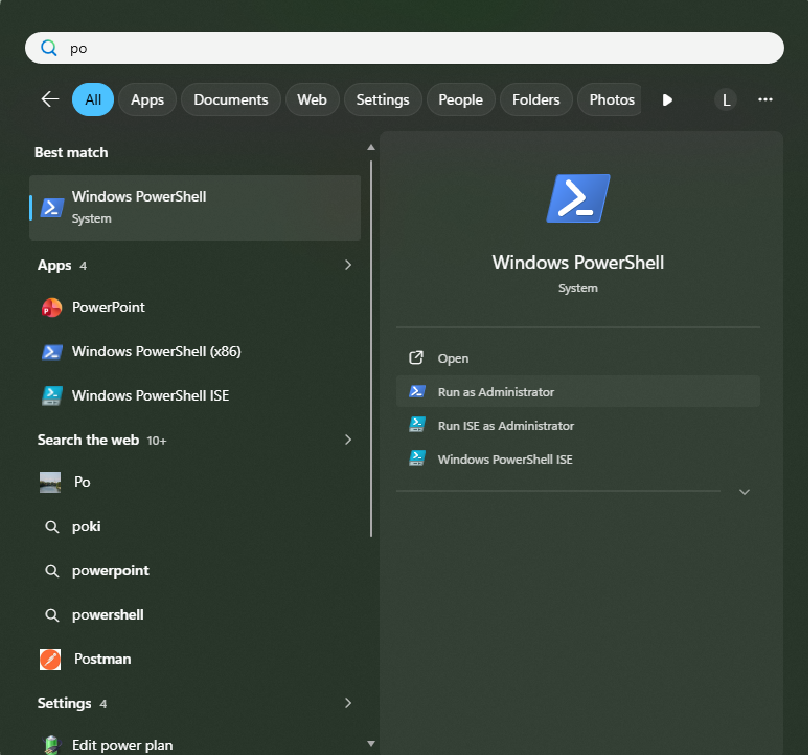
Task: Open the Windows PowerShell (x86) result
Action: click(x=195, y=351)
